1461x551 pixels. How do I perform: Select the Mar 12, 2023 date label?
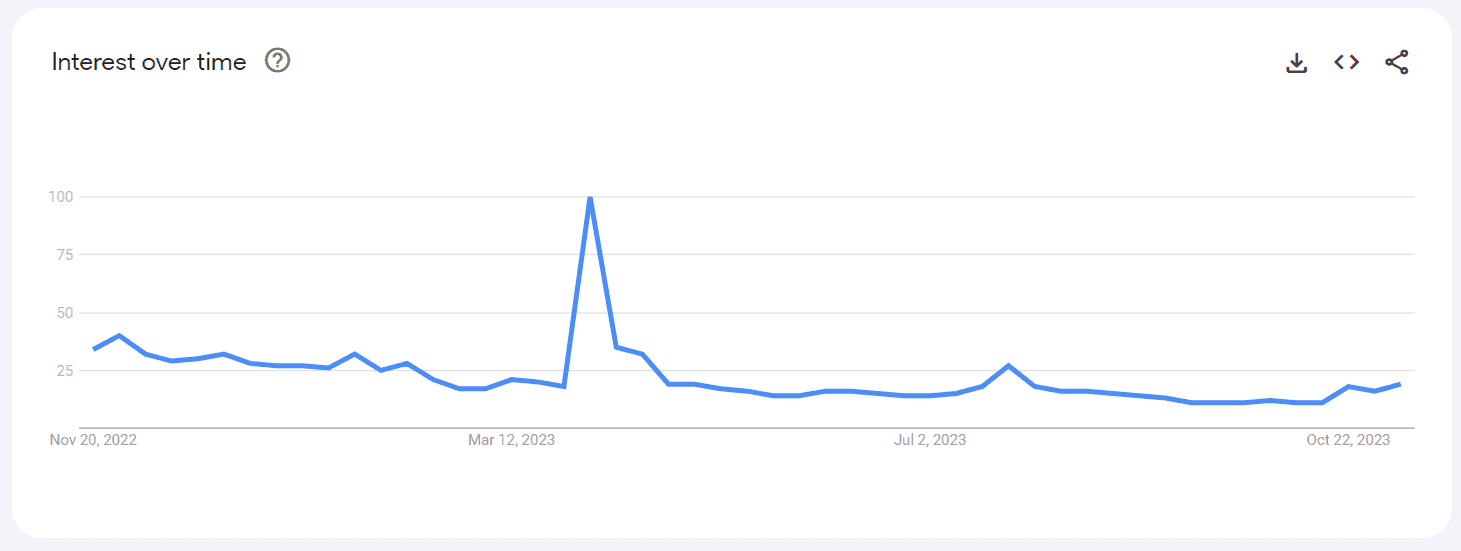pos(511,440)
